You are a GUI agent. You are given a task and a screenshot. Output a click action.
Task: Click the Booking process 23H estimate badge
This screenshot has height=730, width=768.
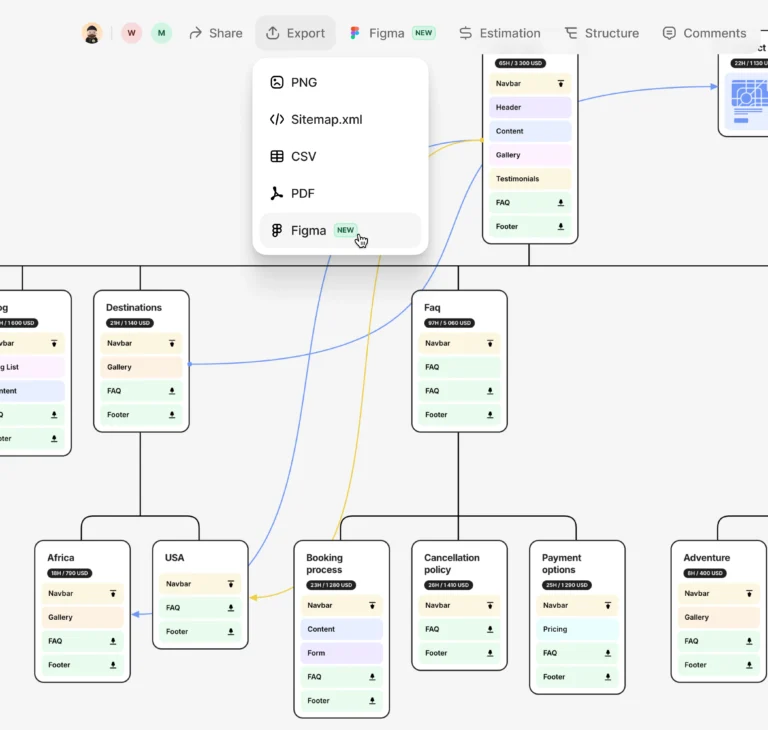331,585
